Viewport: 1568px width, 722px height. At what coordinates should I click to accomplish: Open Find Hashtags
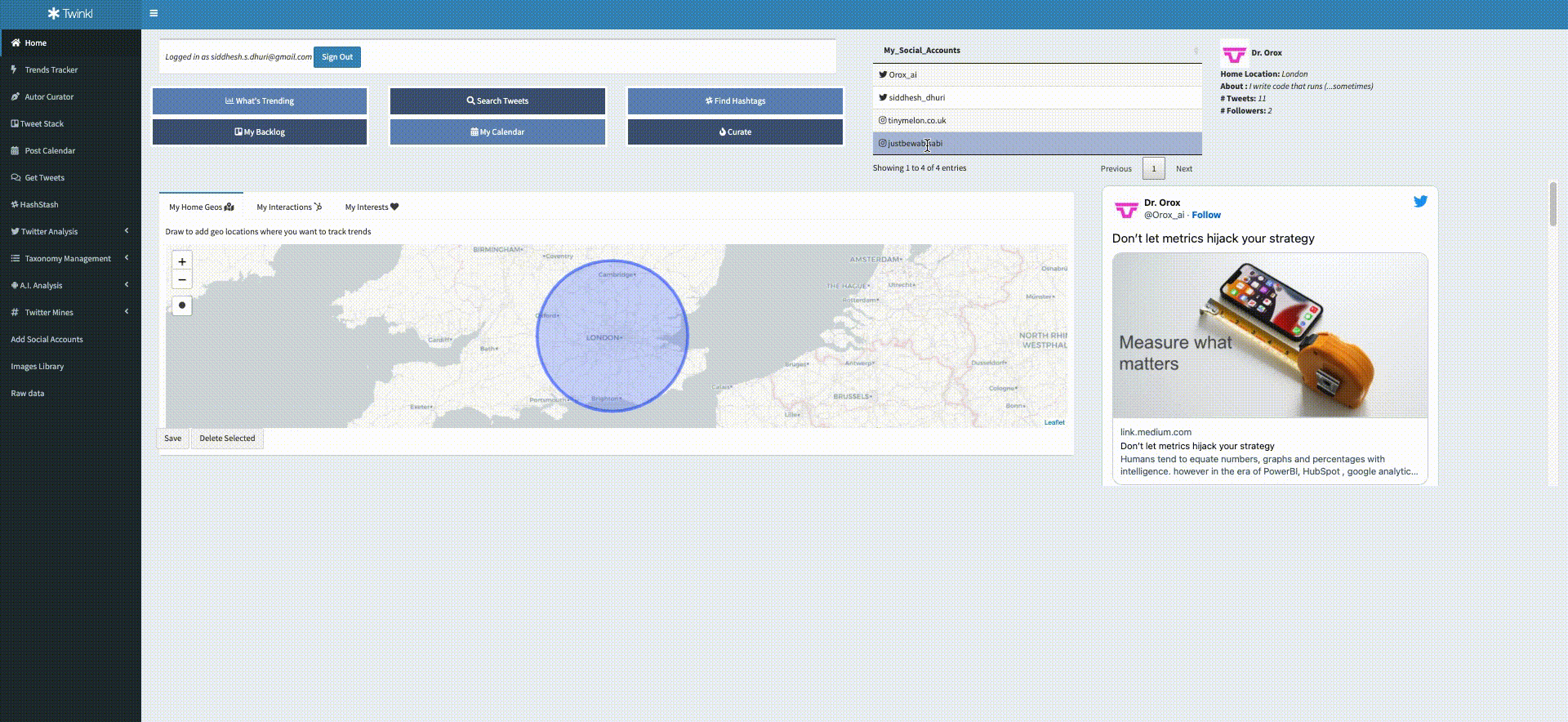tap(735, 101)
